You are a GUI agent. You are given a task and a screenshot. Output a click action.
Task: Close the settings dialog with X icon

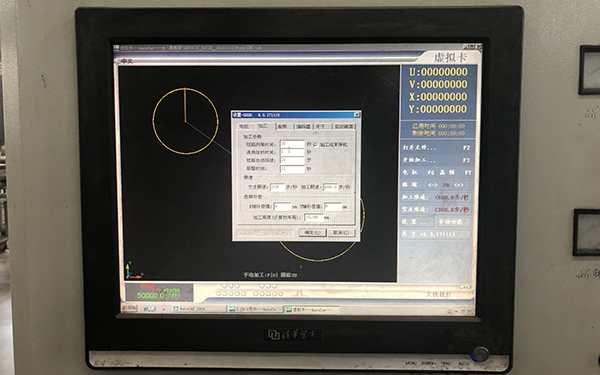(x=357, y=114)
